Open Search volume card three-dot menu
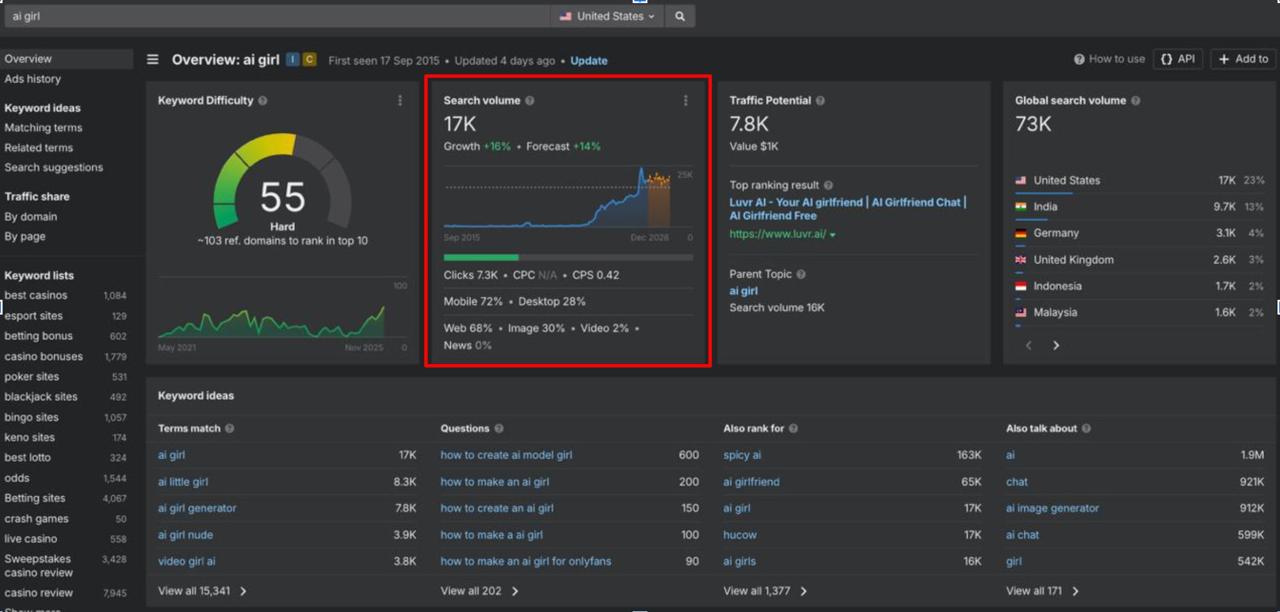Screen dimensions: 1280x612 pos(686,101)
